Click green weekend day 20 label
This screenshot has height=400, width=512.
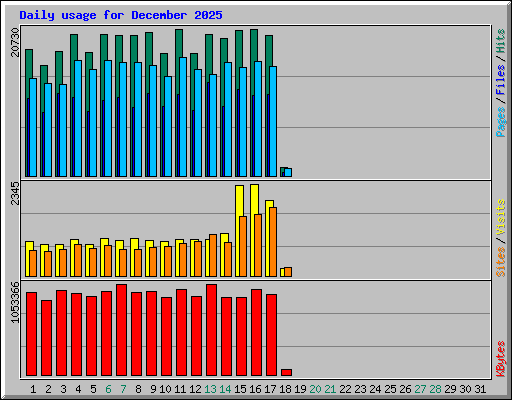(x=315, y=389)
